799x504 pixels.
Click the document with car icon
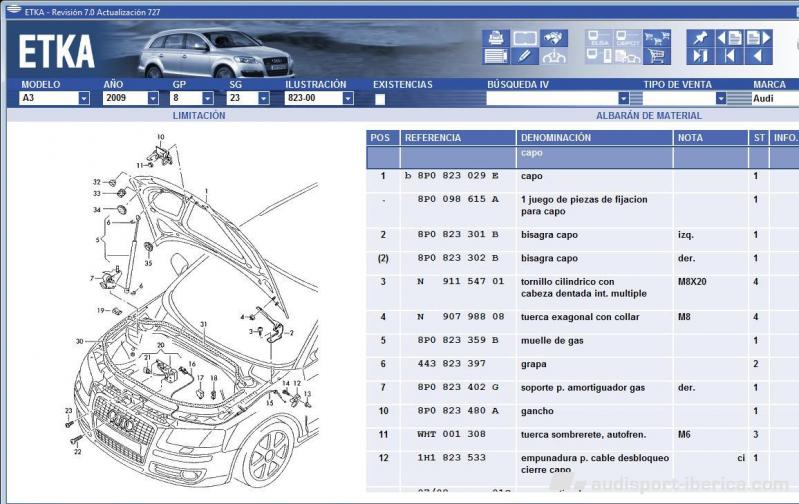pyautogui.click(x=628, y=56)
